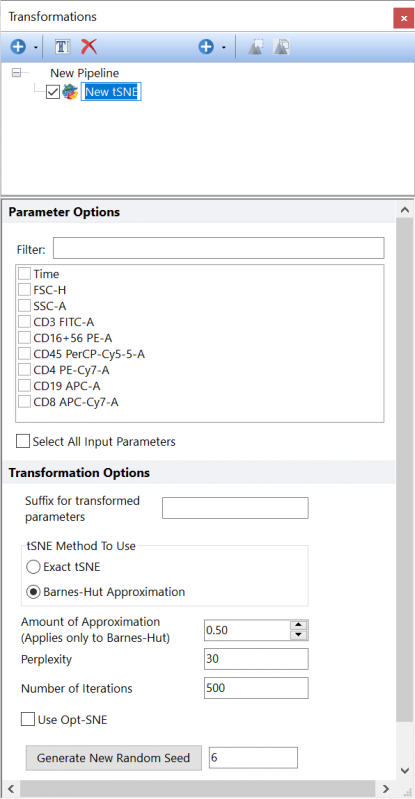The height and width of the screenshot is (799, 415).
Task: Click Generate New Random Seed button
Action: click(x=114, y=758)
